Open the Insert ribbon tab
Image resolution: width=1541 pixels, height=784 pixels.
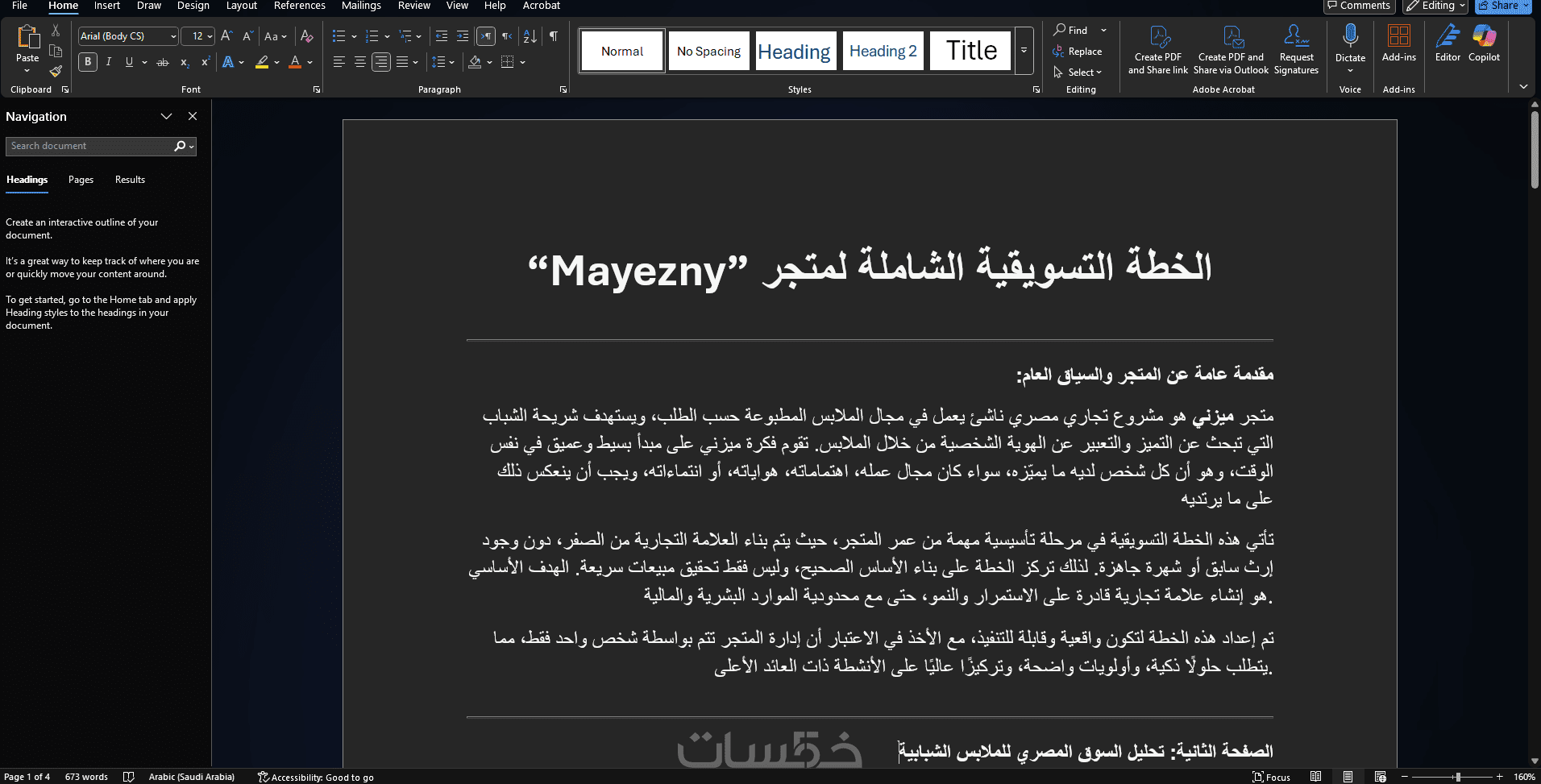(x=106, y=6)
